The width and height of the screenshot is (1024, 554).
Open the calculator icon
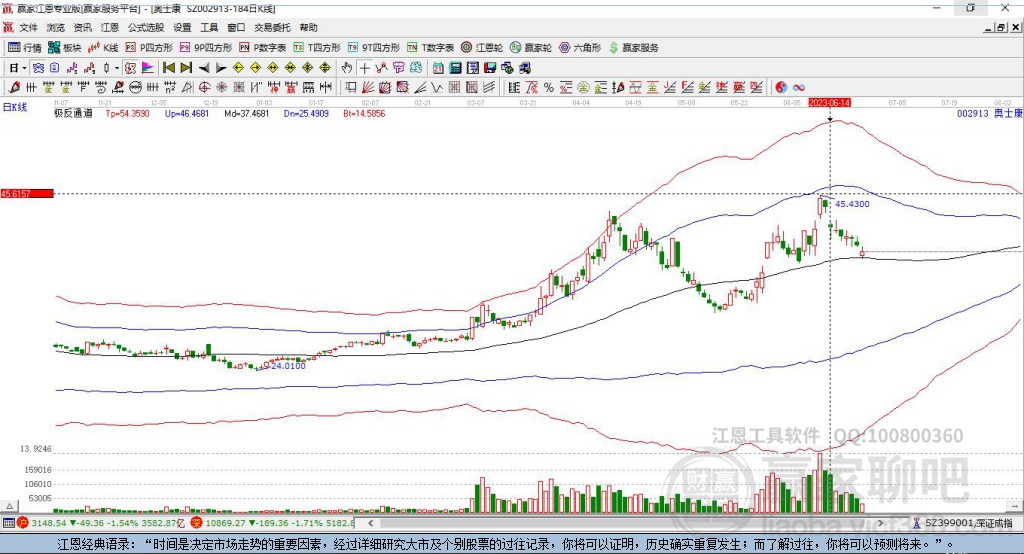click(455, 68)
